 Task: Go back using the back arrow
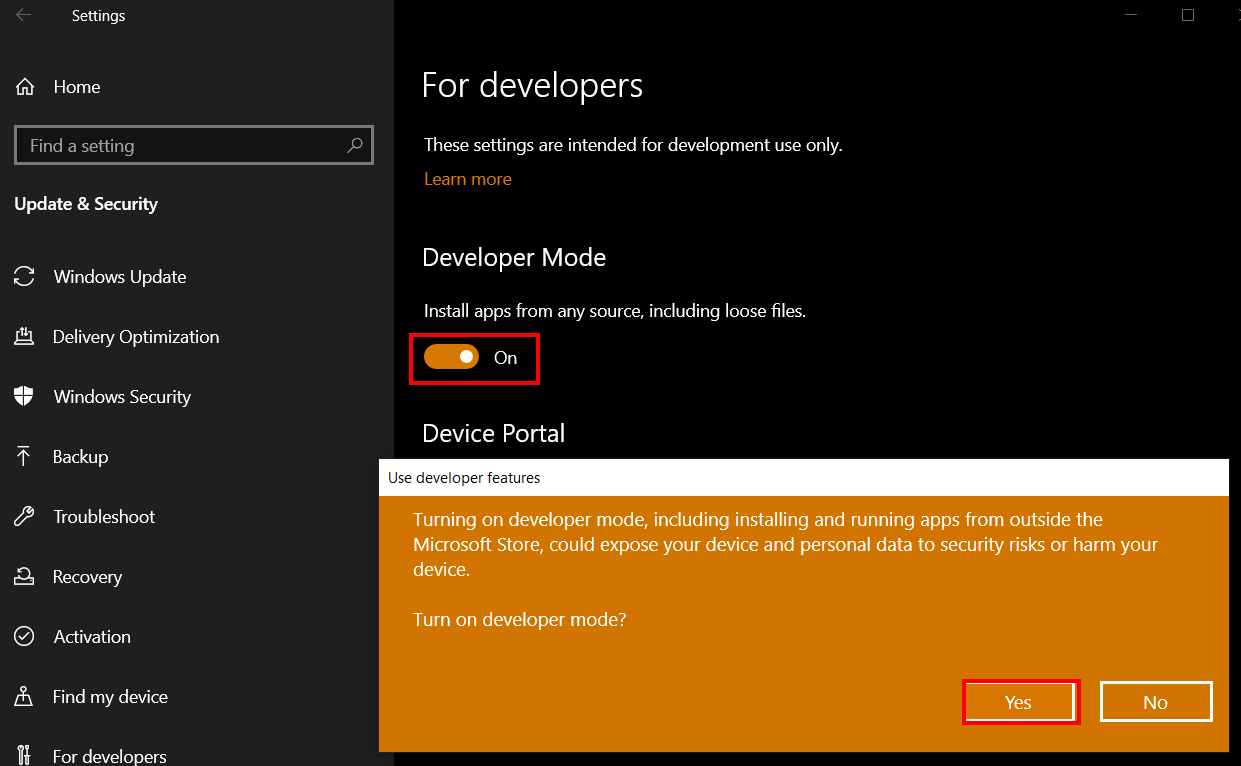[24, 15]
